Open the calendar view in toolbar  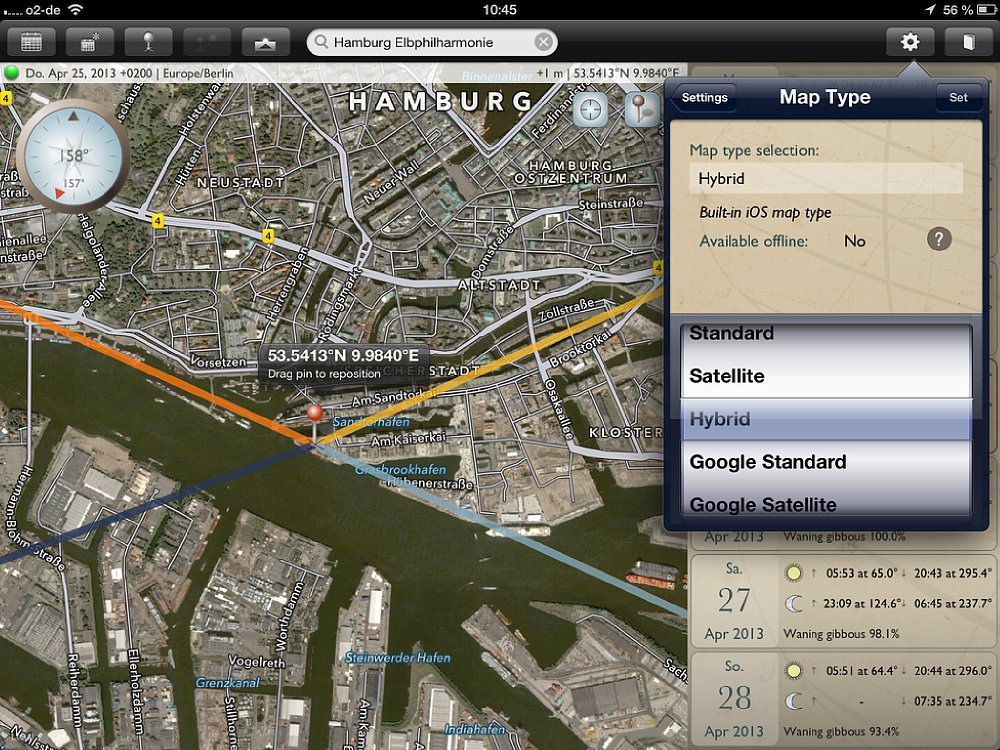point(31,42)
